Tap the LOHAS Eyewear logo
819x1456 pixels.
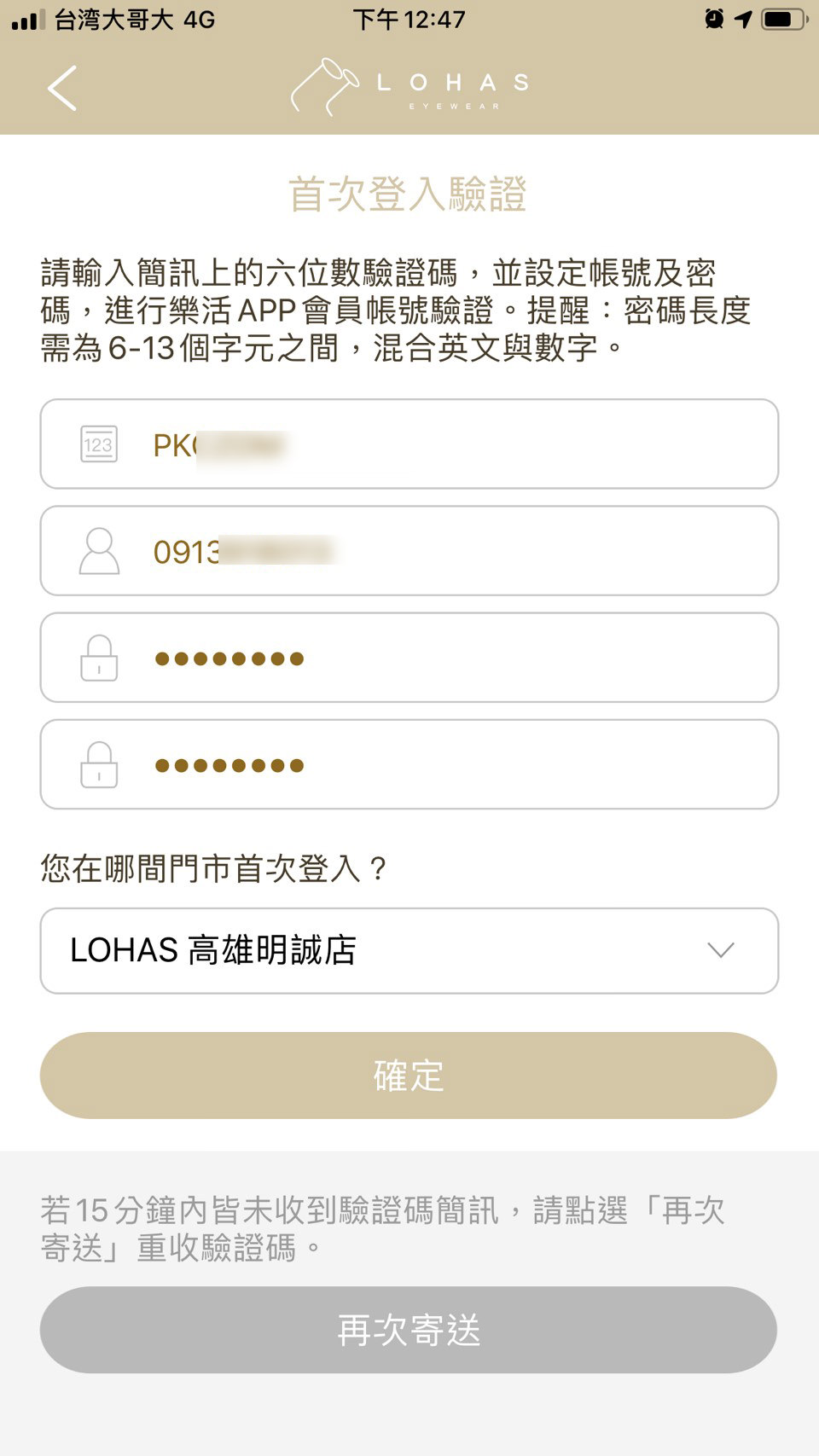pos(409,87)
